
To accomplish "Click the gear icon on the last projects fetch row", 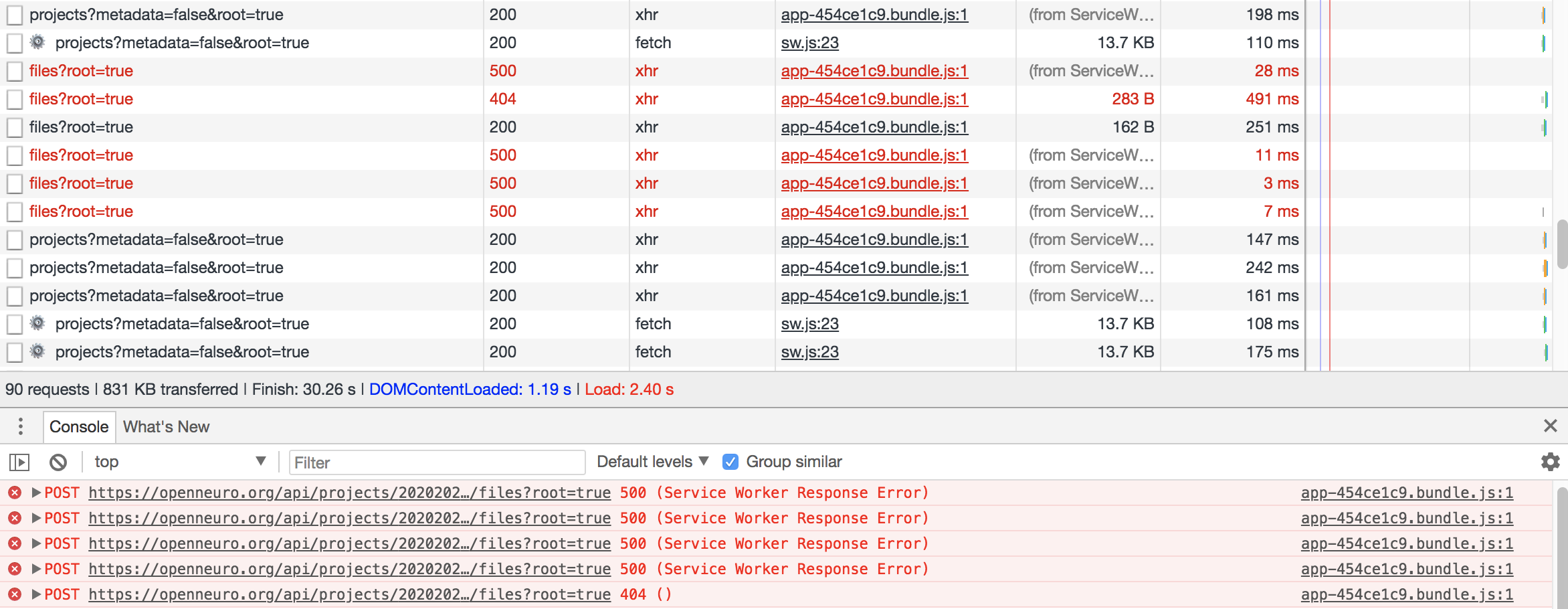I will tap(38, 351).
